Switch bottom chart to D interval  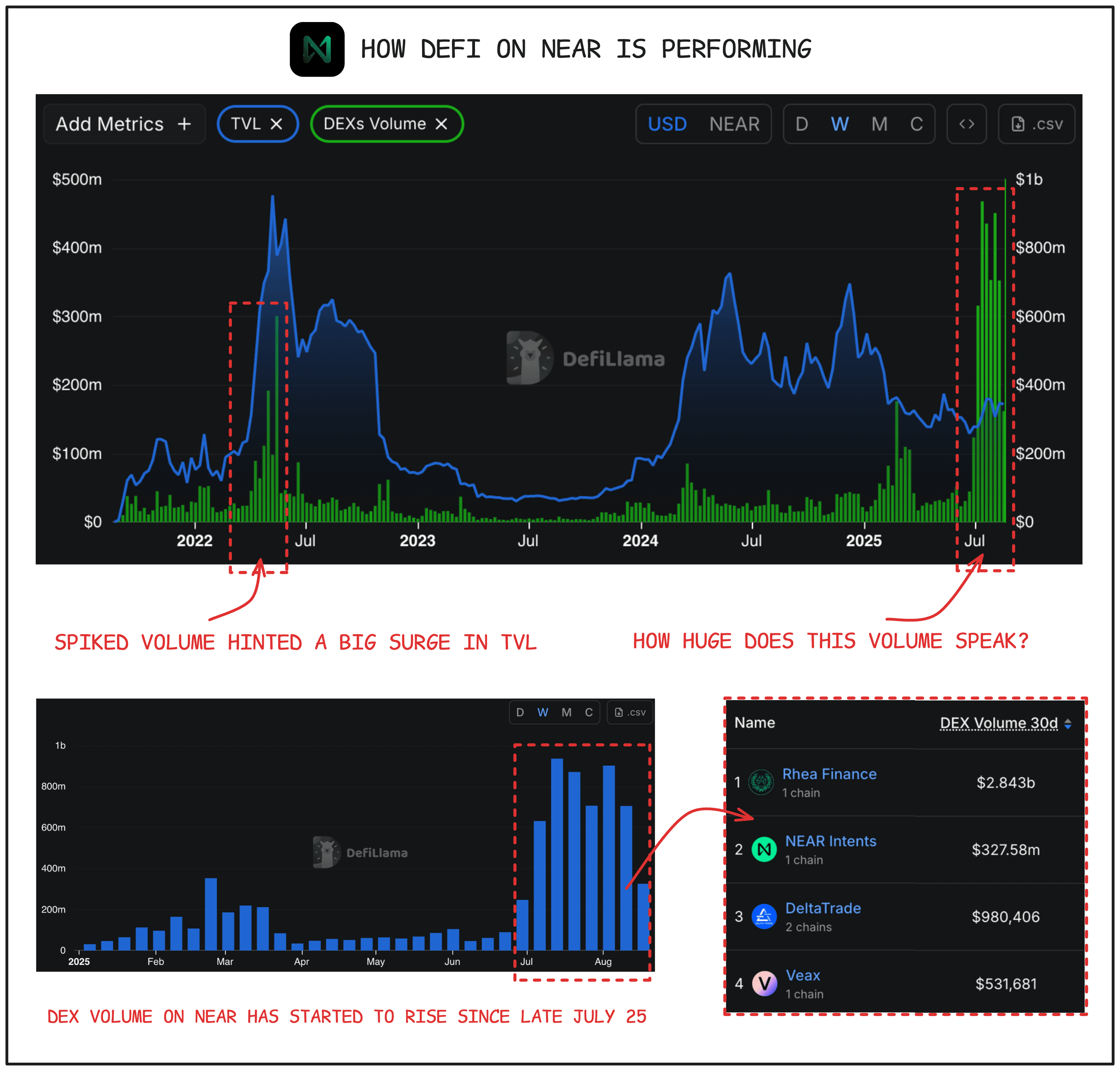coord(520,712)
